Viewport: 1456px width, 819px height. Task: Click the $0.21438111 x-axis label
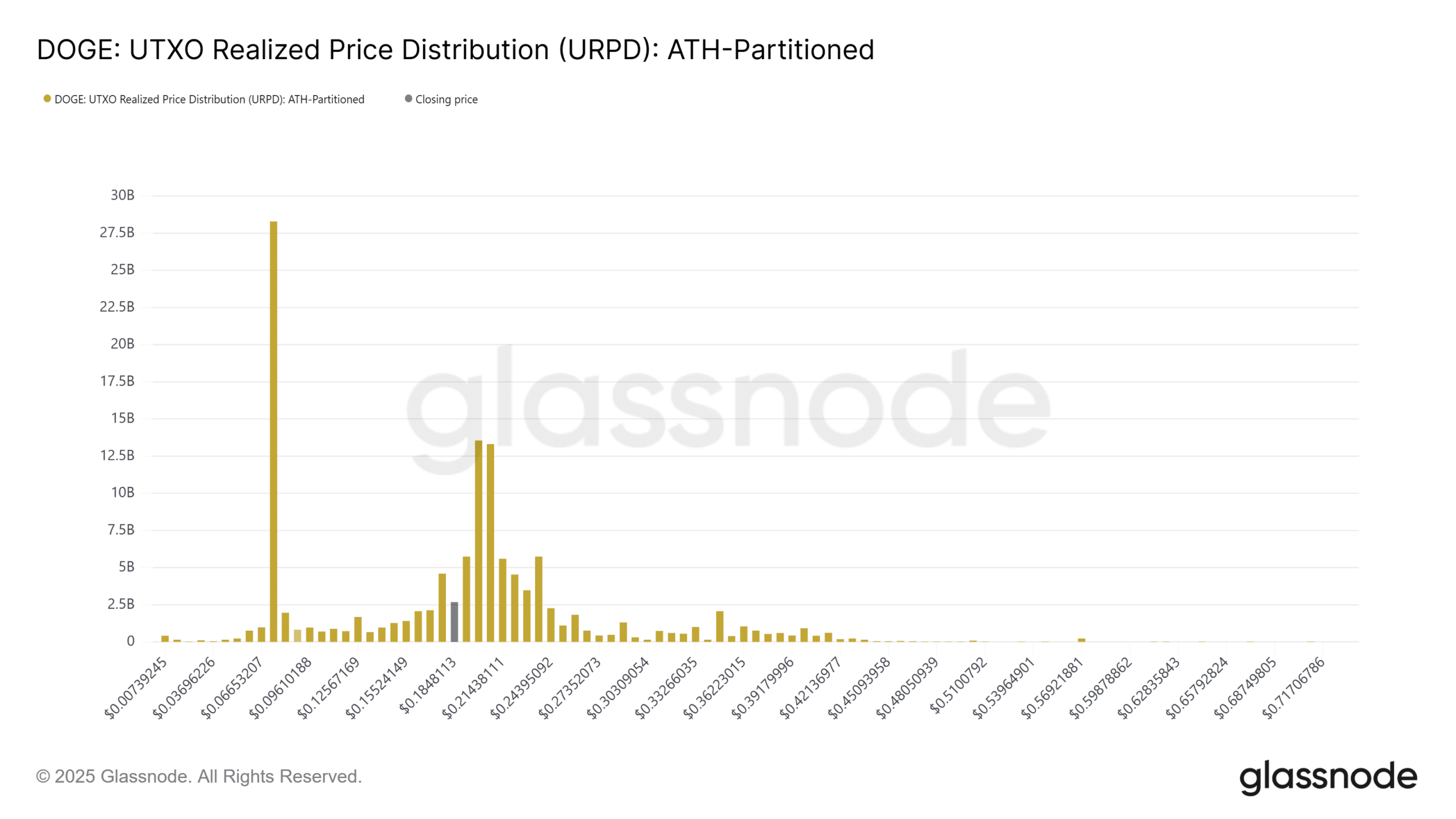pyautogui.click(x=474, y=688)
